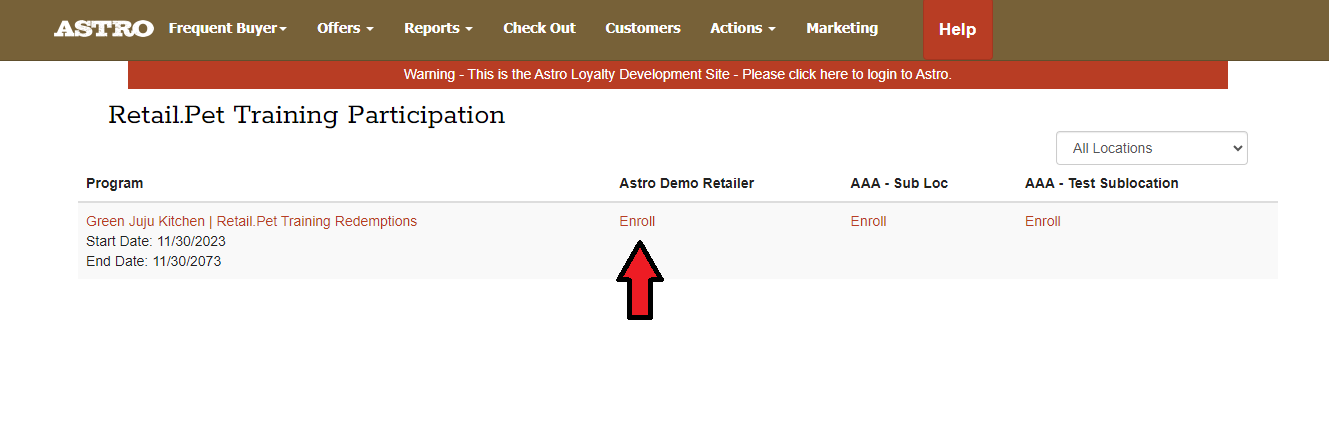Click the Program column header

(x=114, y=183)
